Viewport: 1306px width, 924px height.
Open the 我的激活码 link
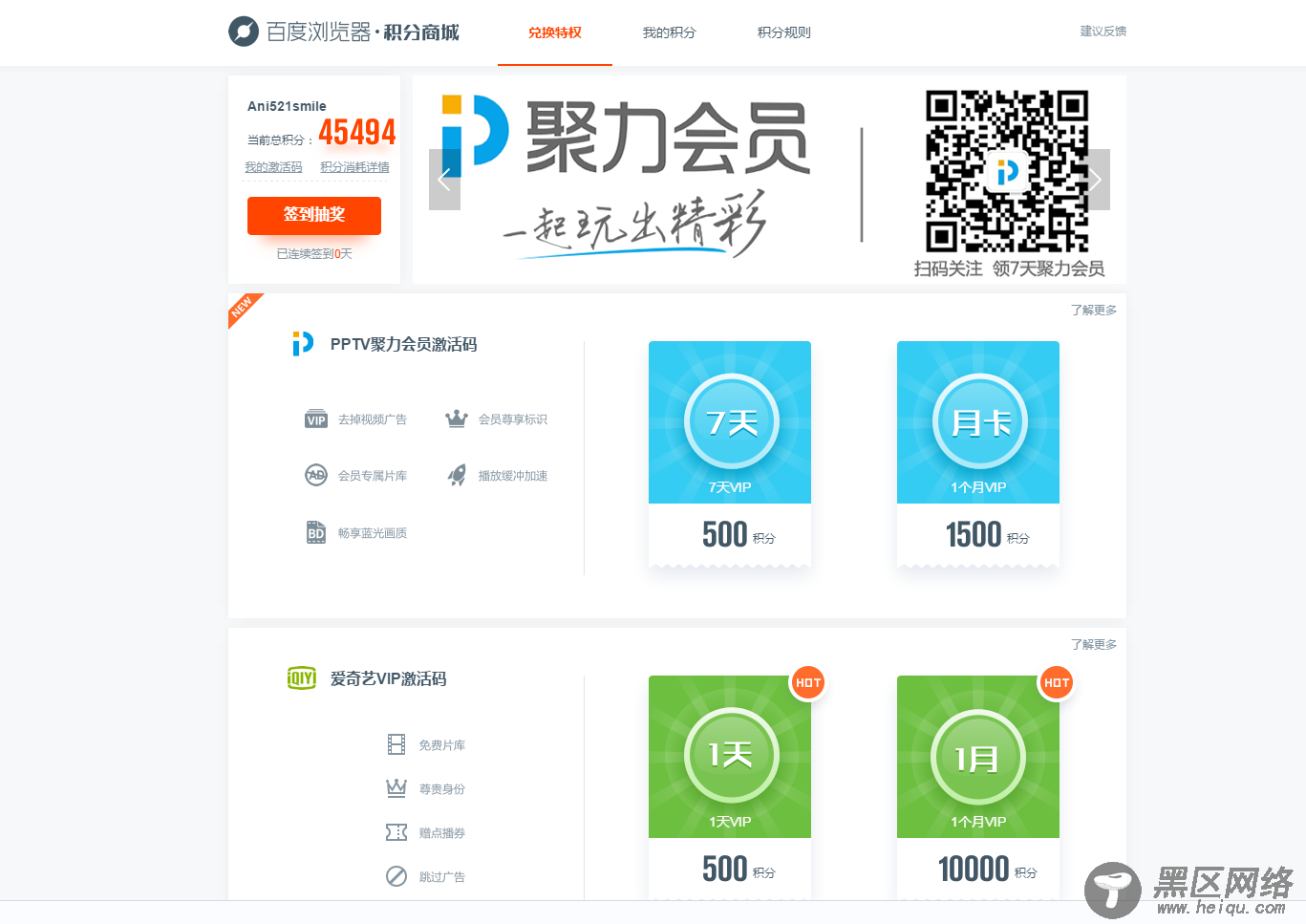(x=273, y=167)
